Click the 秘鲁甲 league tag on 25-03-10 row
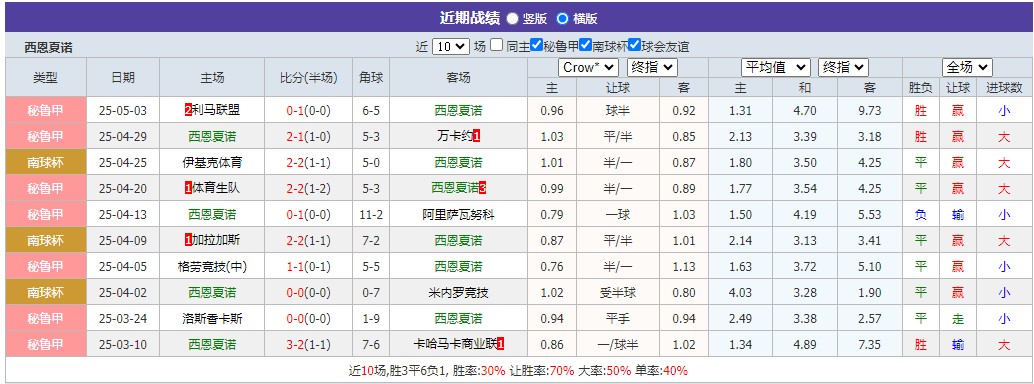 tap(46, 344)
